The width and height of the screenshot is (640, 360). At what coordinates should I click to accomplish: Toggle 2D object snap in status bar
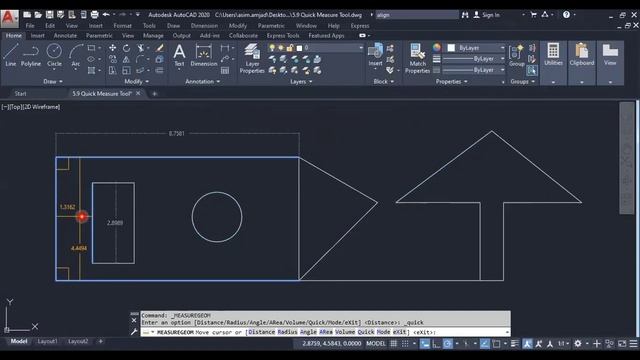(x=496, y=344)
